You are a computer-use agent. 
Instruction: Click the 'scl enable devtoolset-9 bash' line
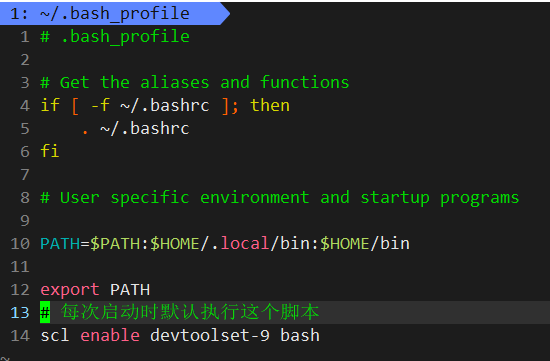(180, 336)
